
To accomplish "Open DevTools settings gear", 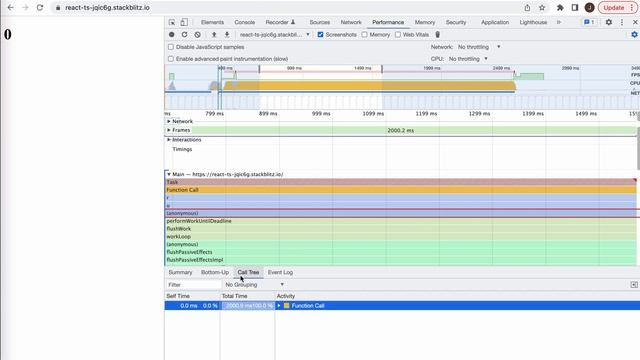I will (609, 22).
